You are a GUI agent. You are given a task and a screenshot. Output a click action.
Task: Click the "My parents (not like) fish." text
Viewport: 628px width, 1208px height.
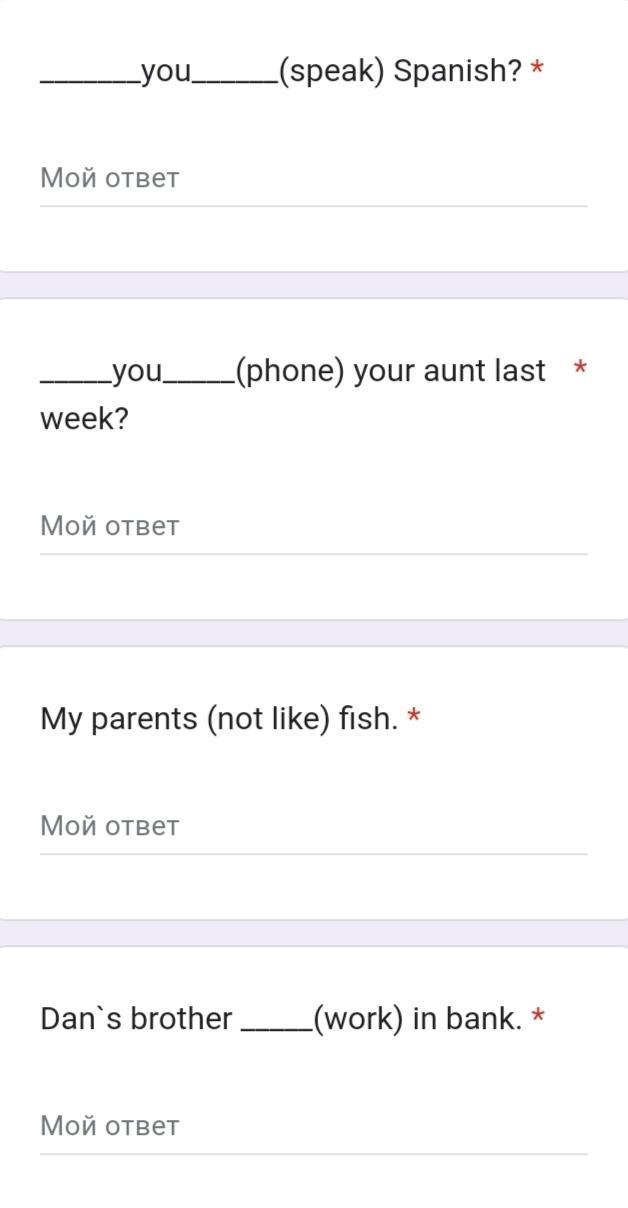pyautogui.click(x=219, y=719)
